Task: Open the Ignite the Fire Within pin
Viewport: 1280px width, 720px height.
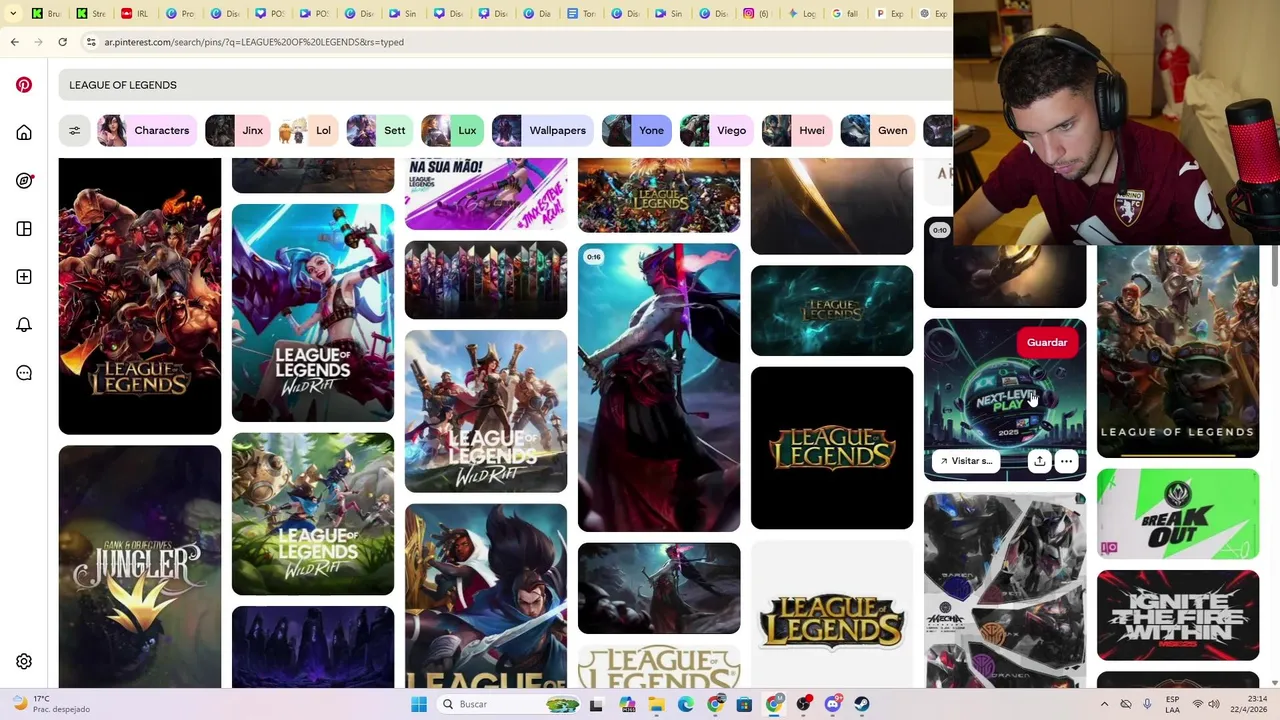Action: pyautogui.click(x=1178, y=616)
